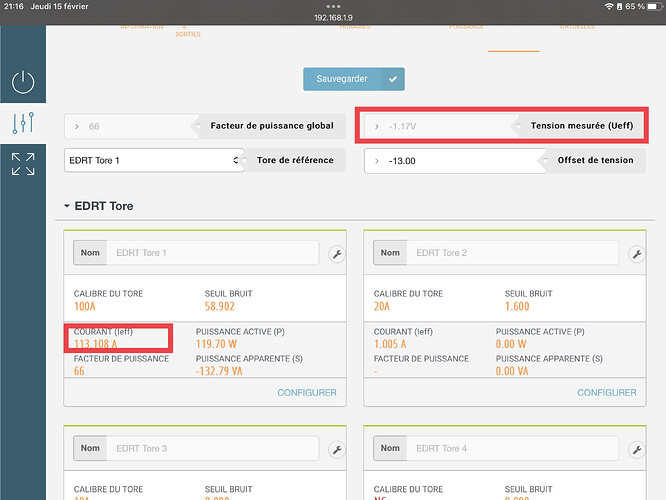Toggle fullscreen with the expand arrows icon

(x=23, y=164)
